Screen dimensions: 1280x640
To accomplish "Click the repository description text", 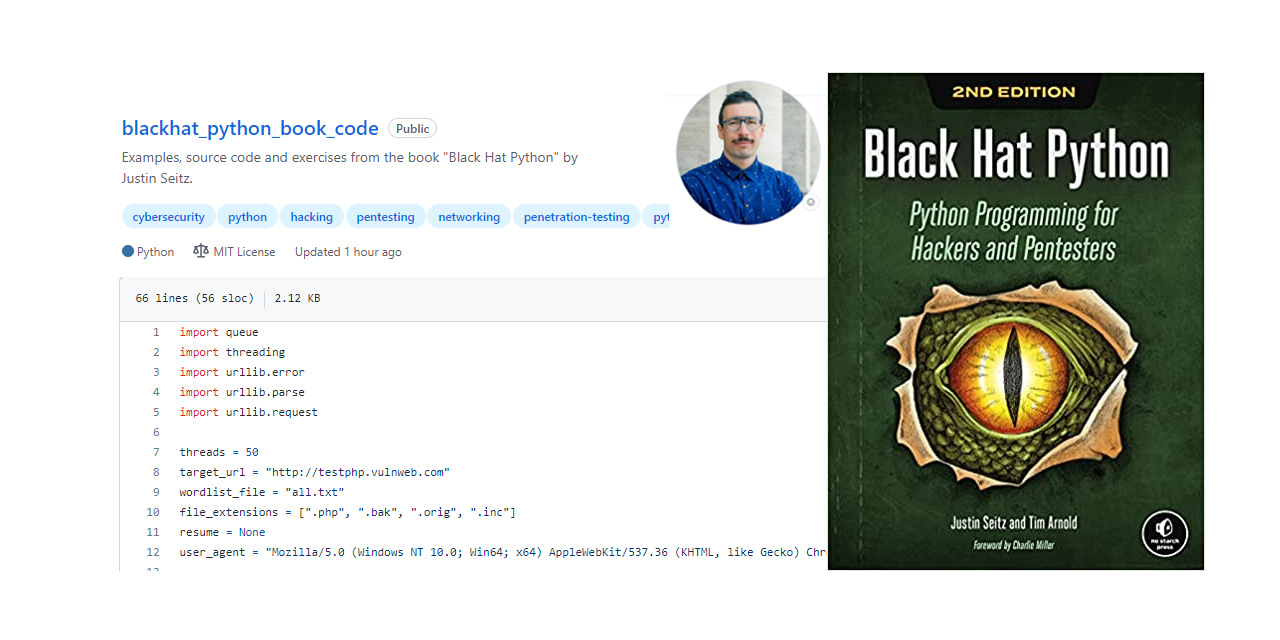I will click(x=350, y=167).
